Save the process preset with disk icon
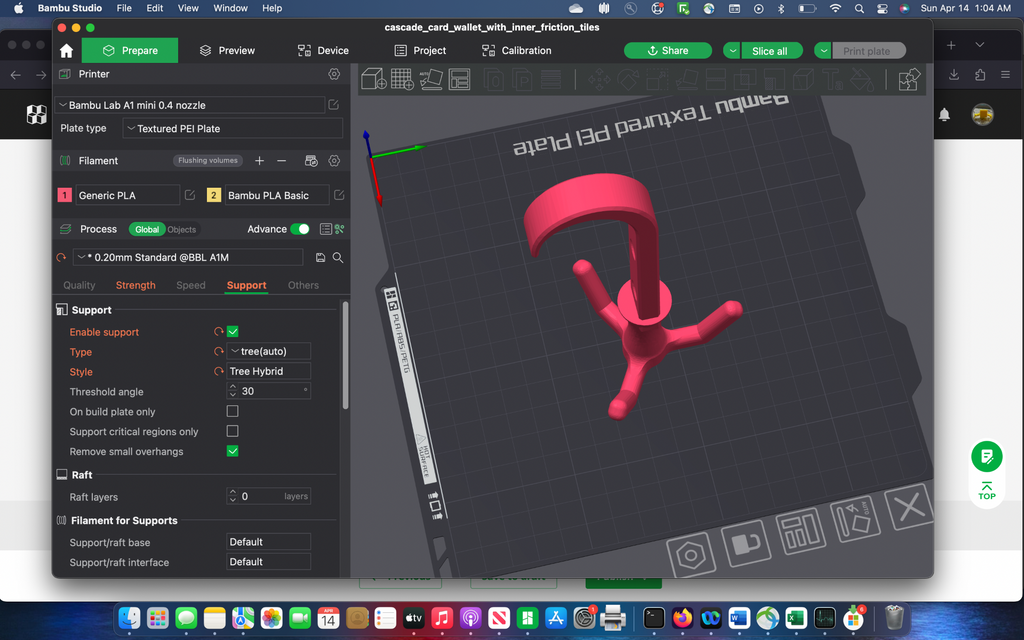 320,258
